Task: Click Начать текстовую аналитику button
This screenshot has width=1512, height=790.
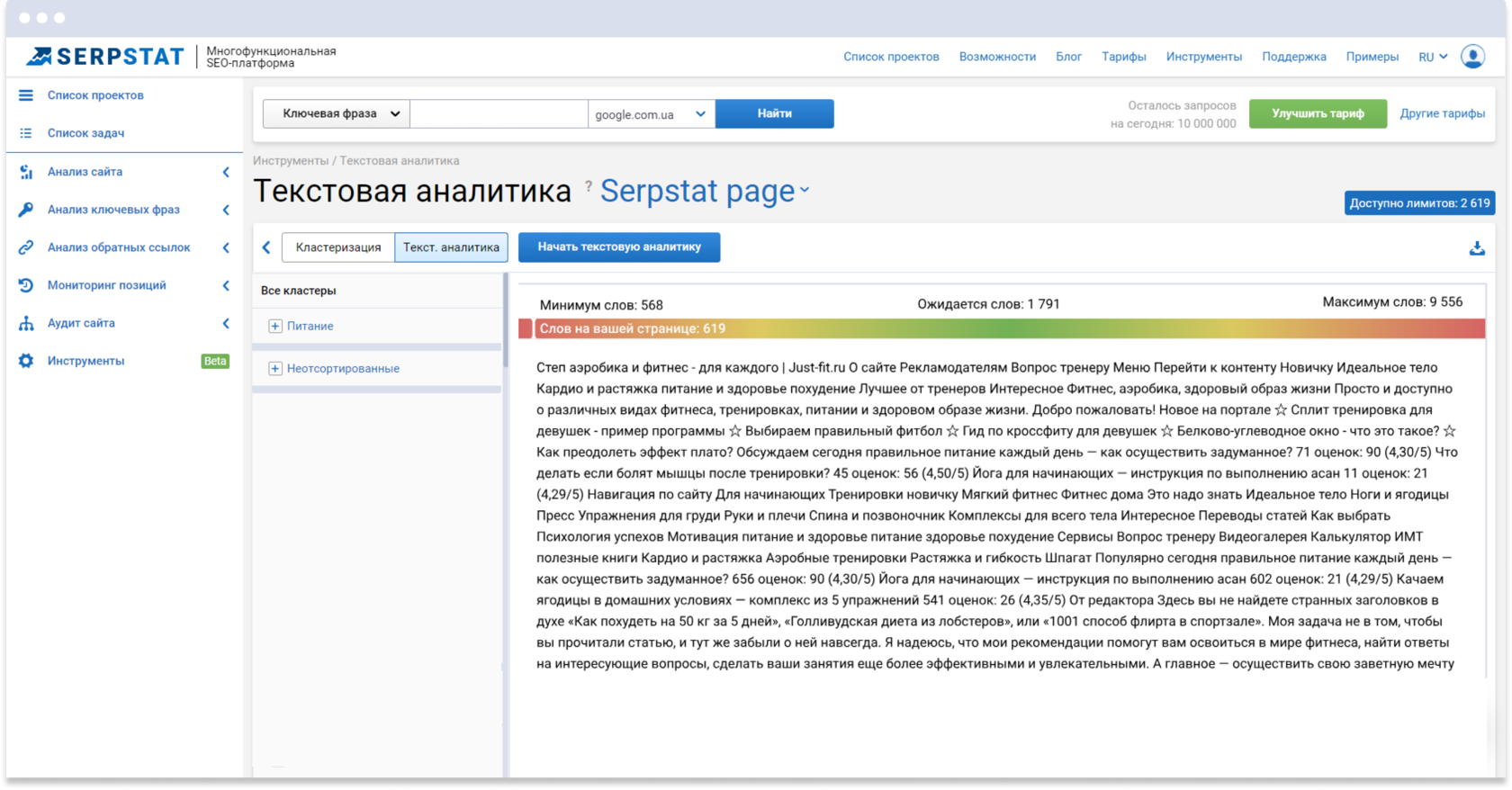Action: 619,247
